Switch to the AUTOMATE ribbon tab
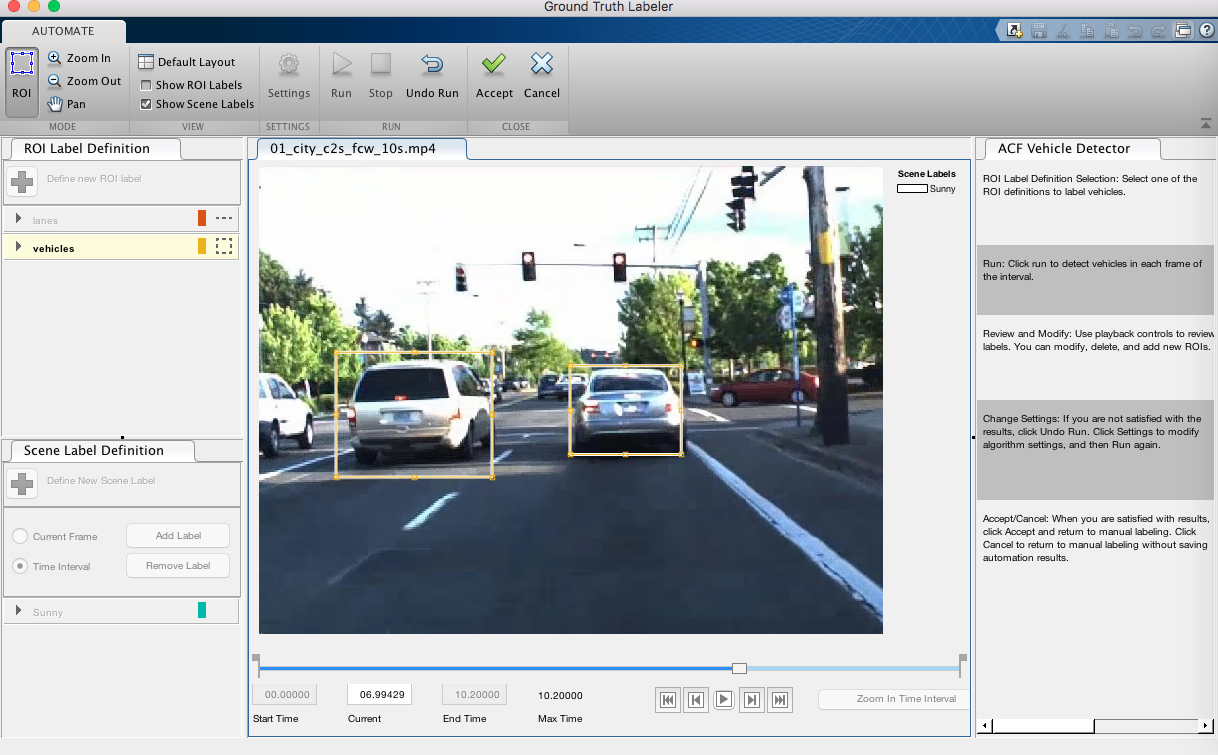1218x755 pixels. pyautogui.click(x=63, y=31)
